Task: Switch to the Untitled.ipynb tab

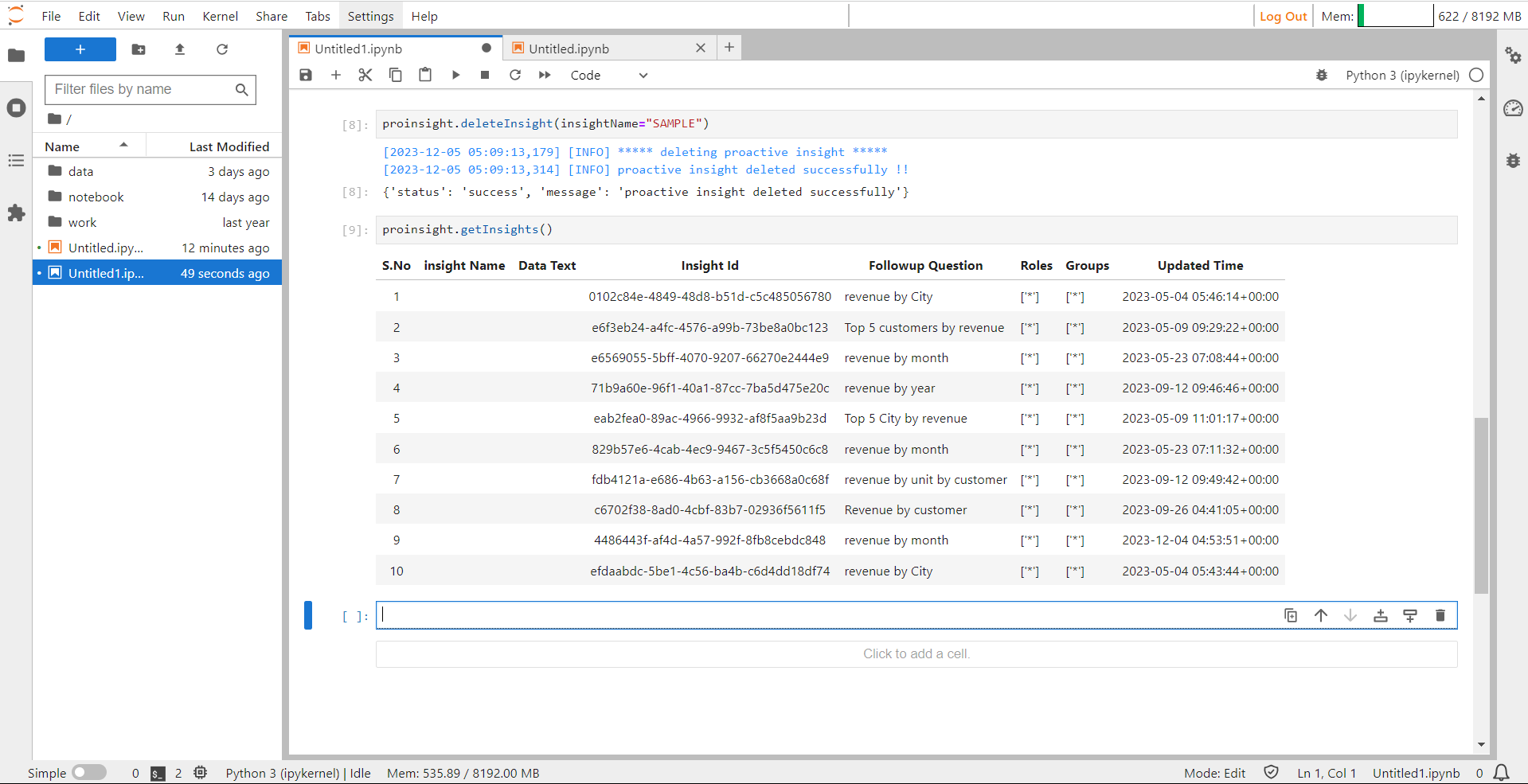Action: click(x=569, y=49)
